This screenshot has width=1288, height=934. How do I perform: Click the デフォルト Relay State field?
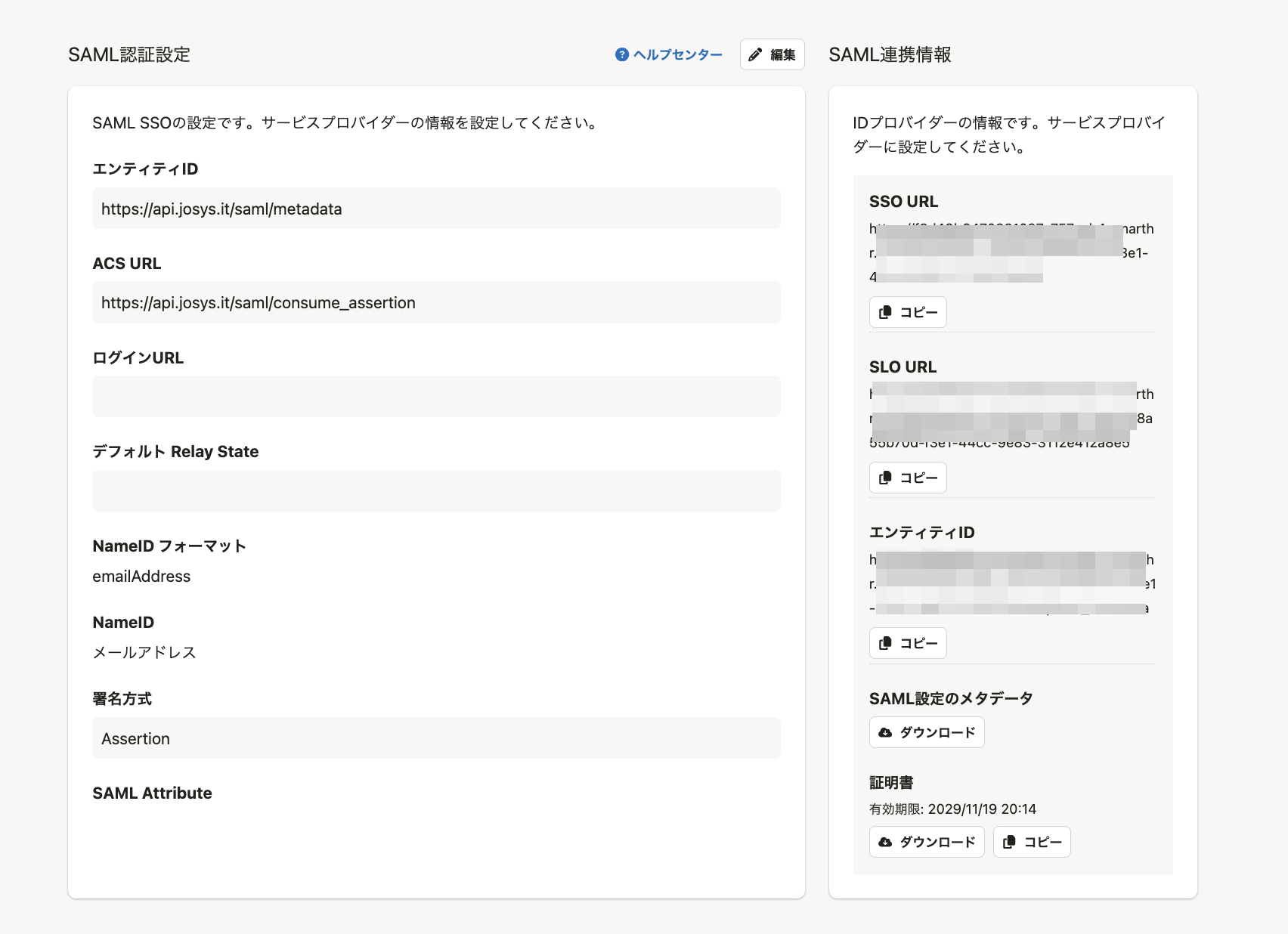point(436,491)
